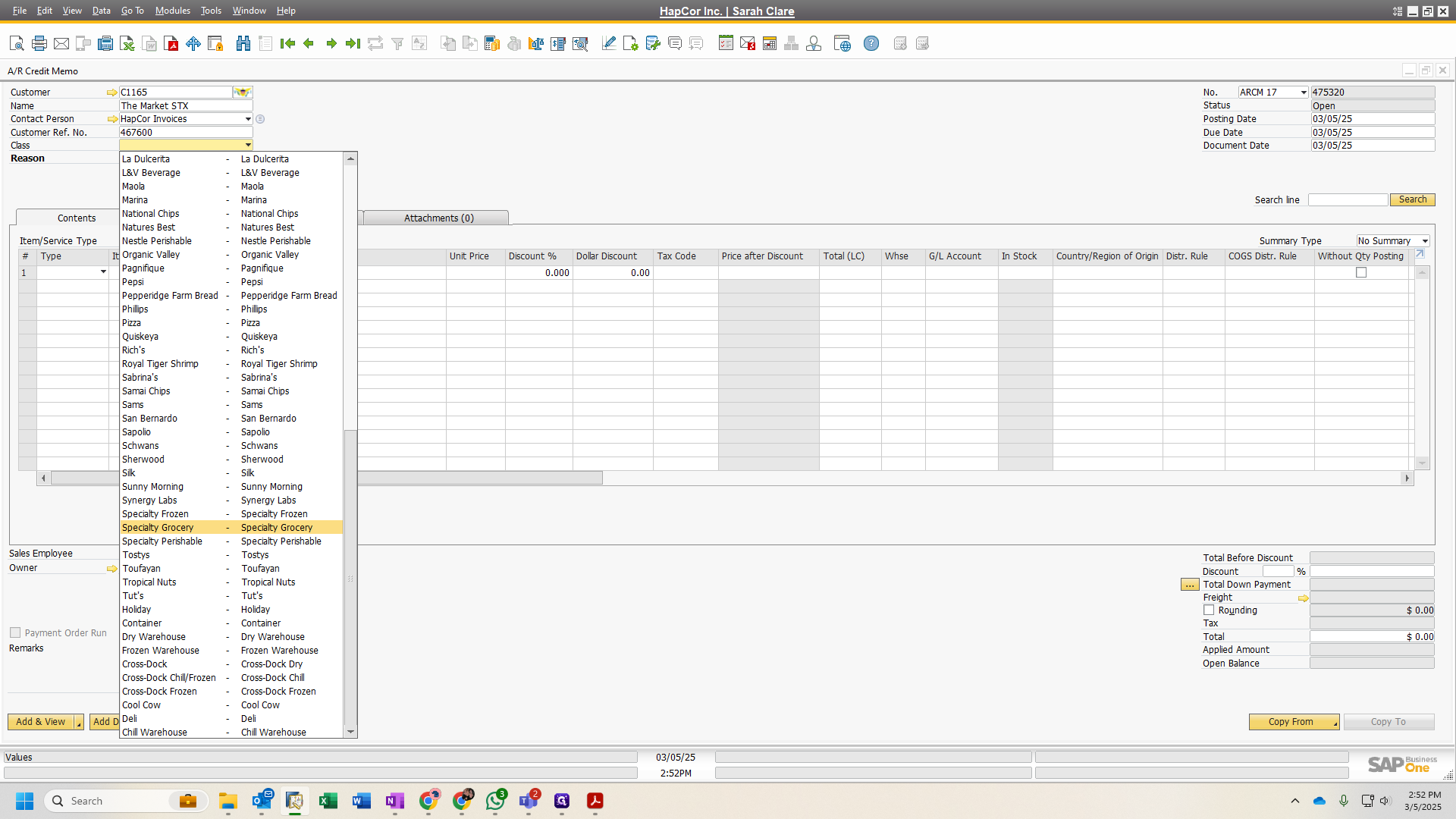Go to Next Record arrow
This screenshot has height=819, width=1456.
(x=331, y=44)
